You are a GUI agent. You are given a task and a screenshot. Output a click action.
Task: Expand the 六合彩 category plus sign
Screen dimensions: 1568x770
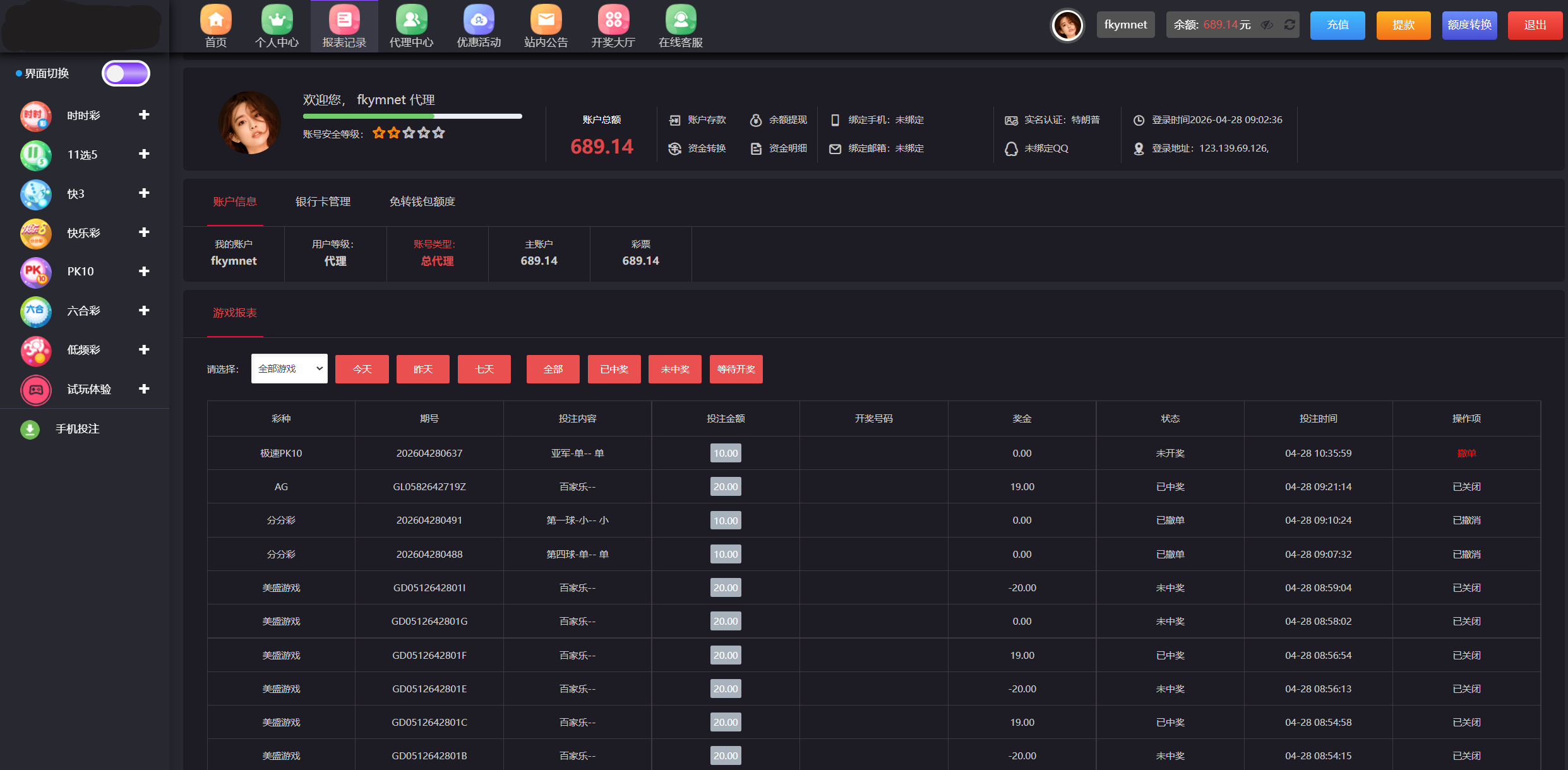[x=144, y=310]
